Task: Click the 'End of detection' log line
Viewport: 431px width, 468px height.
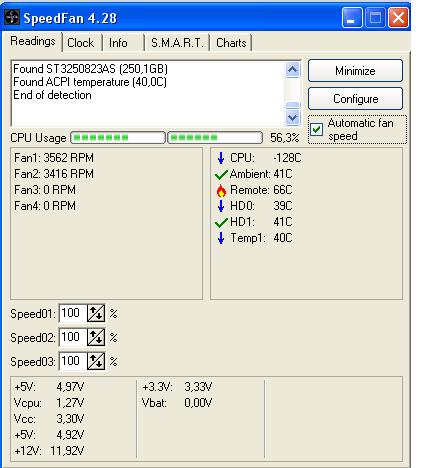Action: click(x=52, y=95)
